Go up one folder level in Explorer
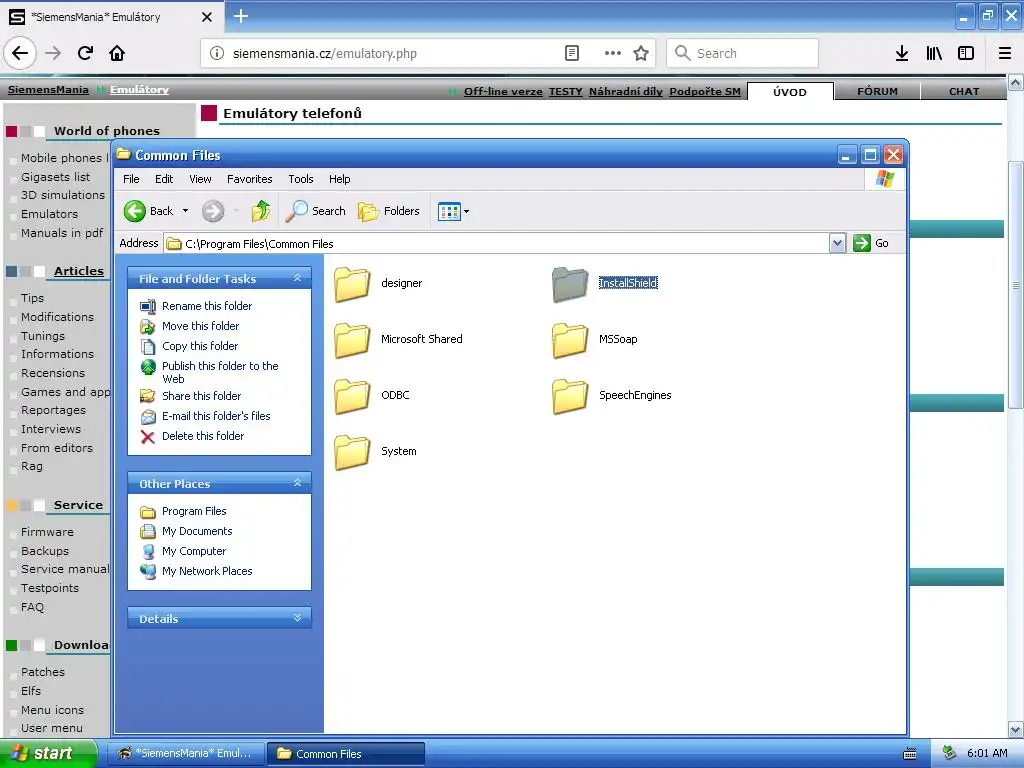Viewport: 1024px width, 768px height. coord(261,211)
